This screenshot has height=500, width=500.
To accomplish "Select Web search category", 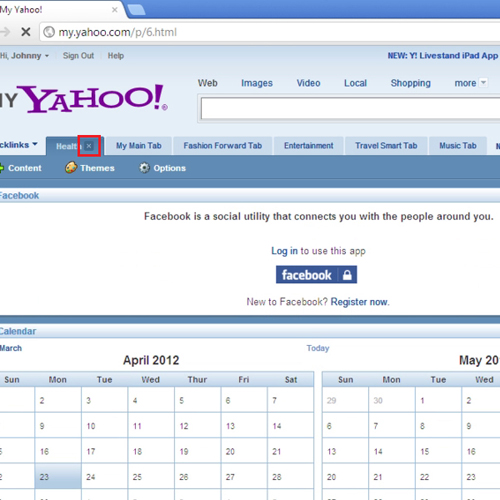I will [208, 83].
